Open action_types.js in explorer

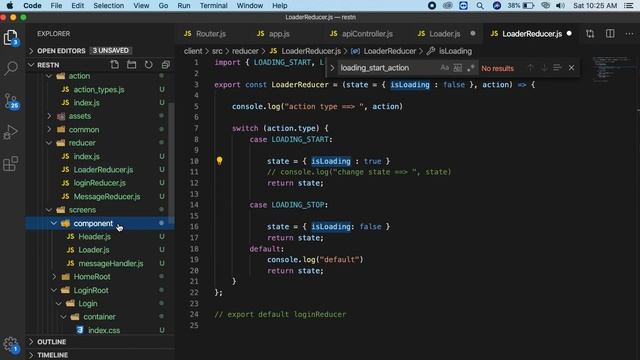coord(99,89)
